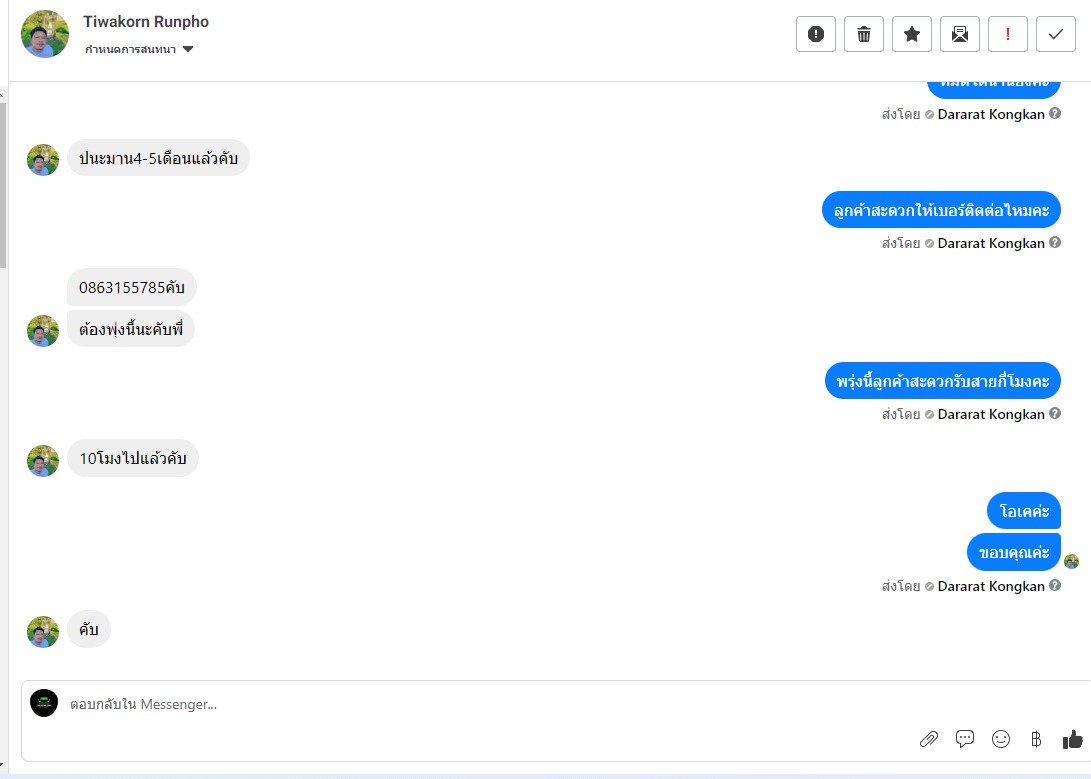Open Tiwakorn Runpho's large profile picture
Viewport: 1091px width, 779px height.
pos(45,34)
